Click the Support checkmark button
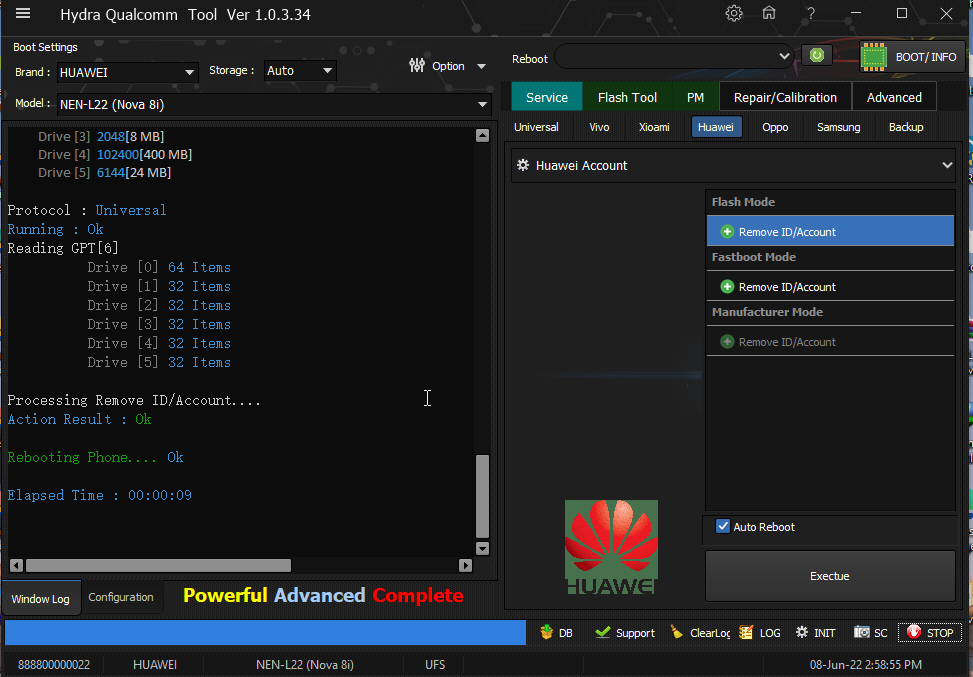Viewport: 973px width, 677px height. 625,632
